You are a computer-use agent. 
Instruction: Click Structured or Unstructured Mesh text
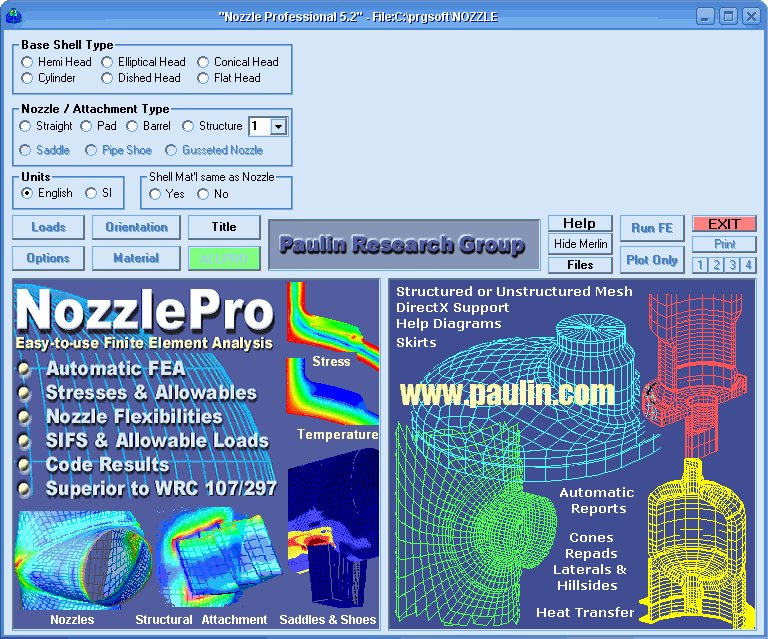pos(514,292)
